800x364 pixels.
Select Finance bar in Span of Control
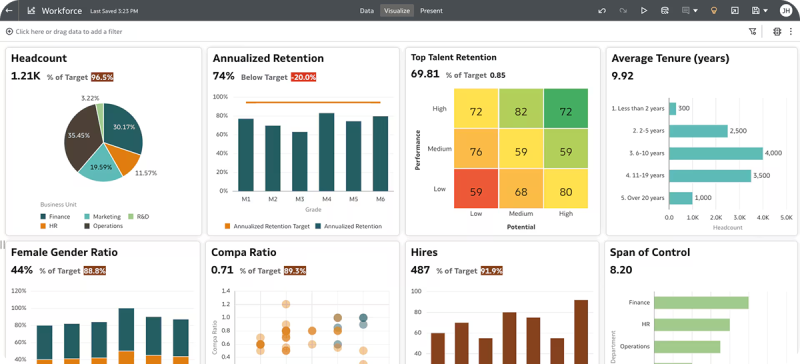(x=701, y=303)
